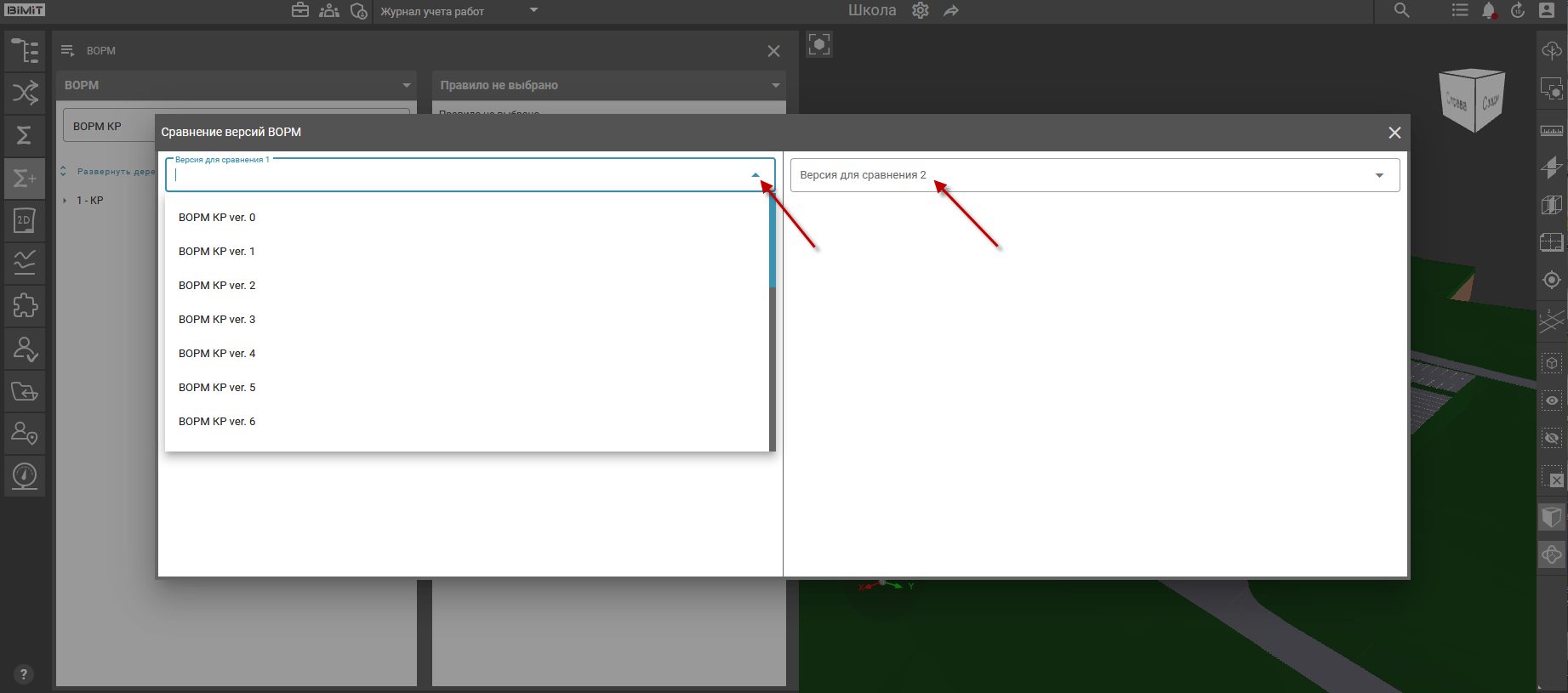Select BOPM KP ver. 3 from list
Image resolution: width=1568 pixels, height=693 pixels.
[217, 320]
